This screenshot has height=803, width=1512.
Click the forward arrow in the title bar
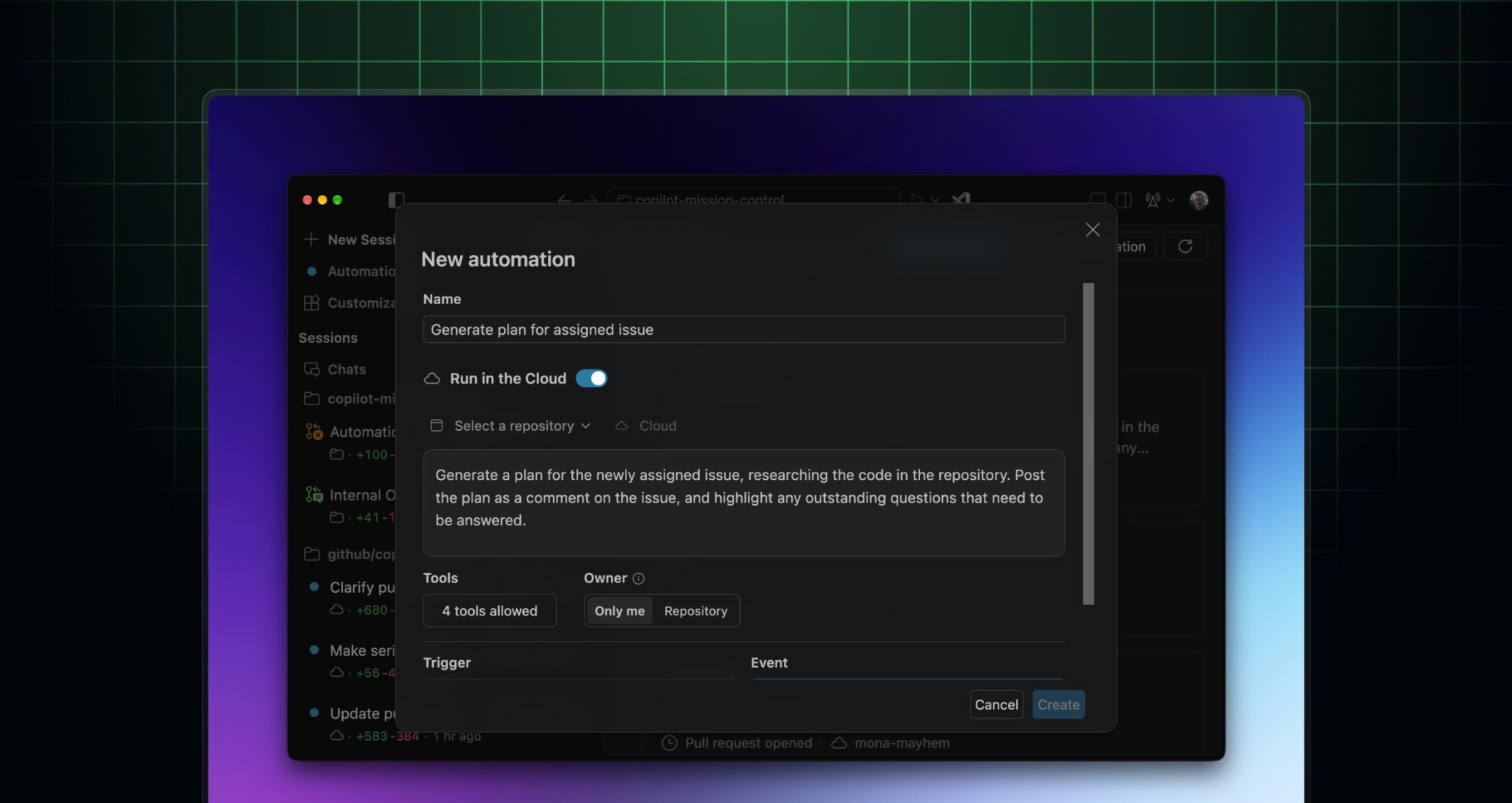(590, 199)
